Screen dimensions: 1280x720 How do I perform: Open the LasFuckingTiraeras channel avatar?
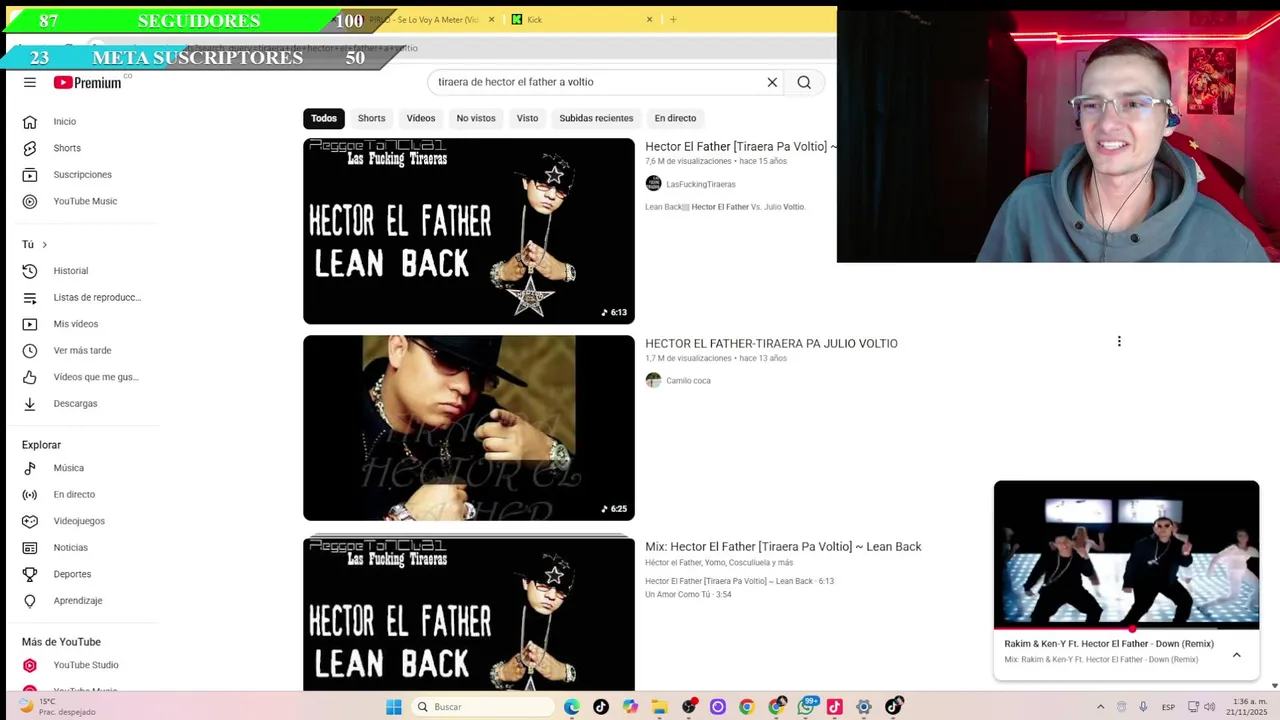point(653,183)
